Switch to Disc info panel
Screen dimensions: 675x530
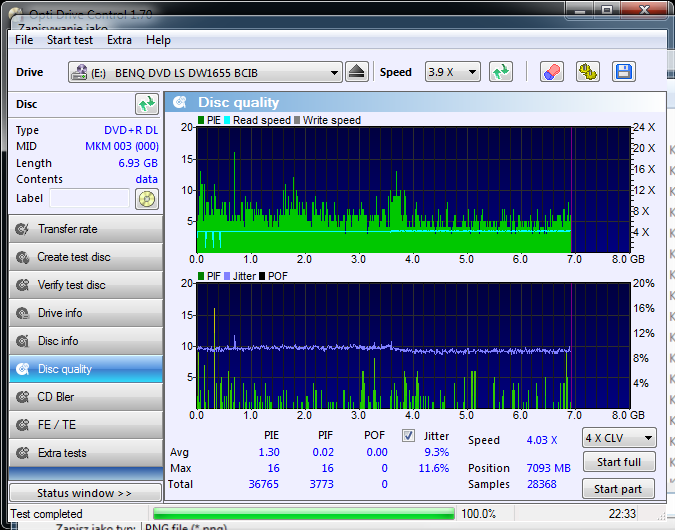pyautogui.click(x=86, y=341)
